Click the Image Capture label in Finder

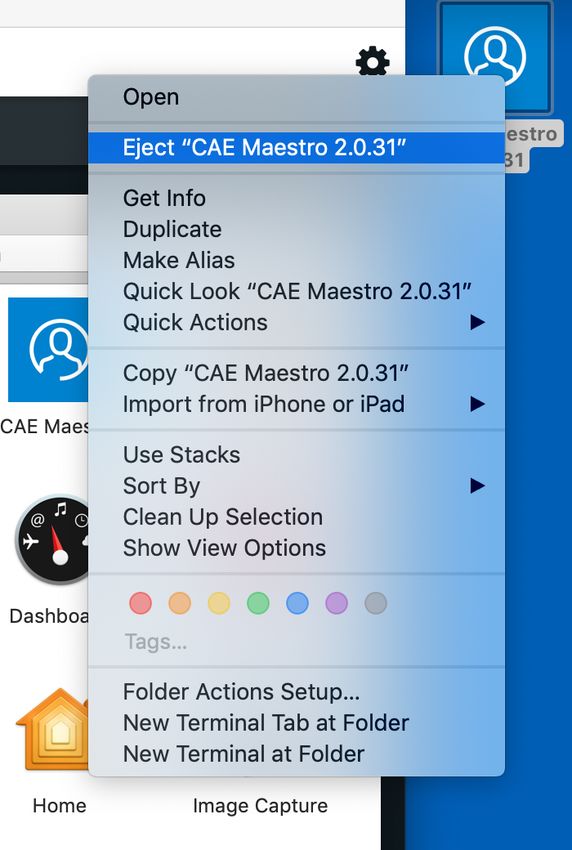[260, 806]
